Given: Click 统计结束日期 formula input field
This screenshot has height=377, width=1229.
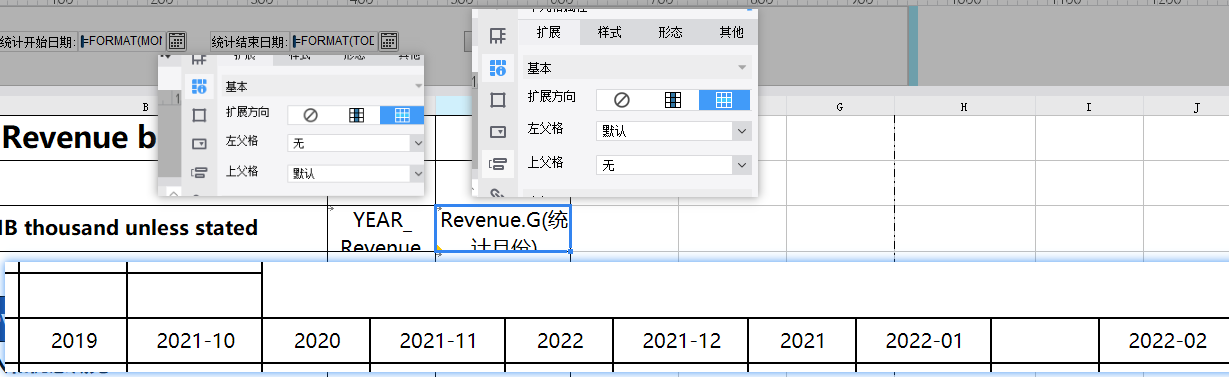Looking at the screenshot, I should tap(333, 41).
